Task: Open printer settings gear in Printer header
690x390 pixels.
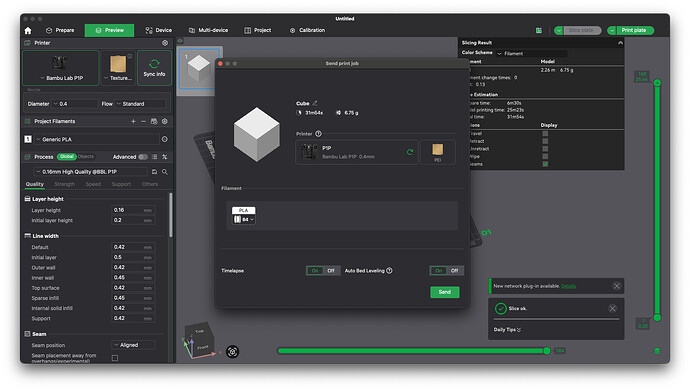Action: coord(165,43)
